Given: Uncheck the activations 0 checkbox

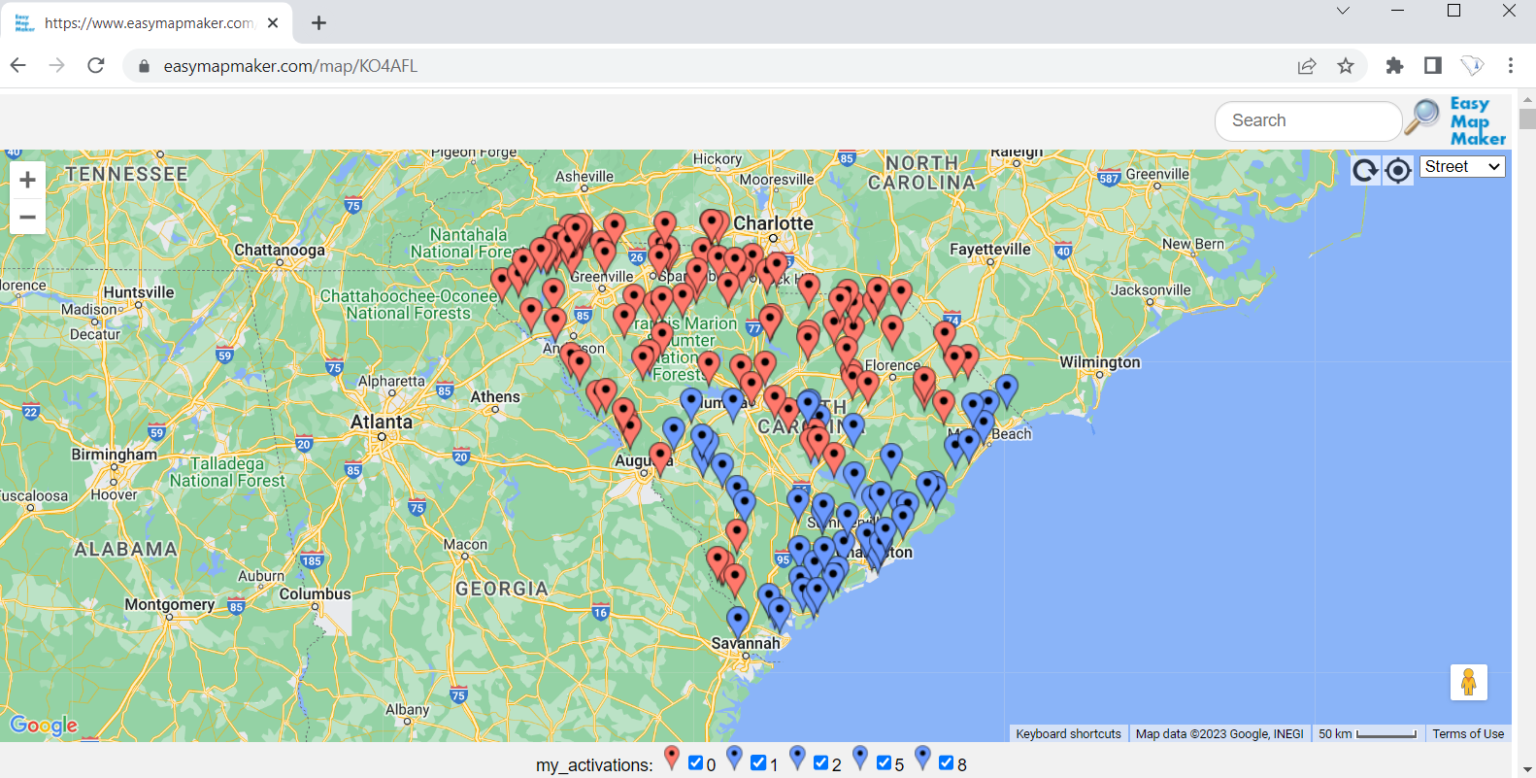Looking at the screenshot, I should [x=696, y=763].
